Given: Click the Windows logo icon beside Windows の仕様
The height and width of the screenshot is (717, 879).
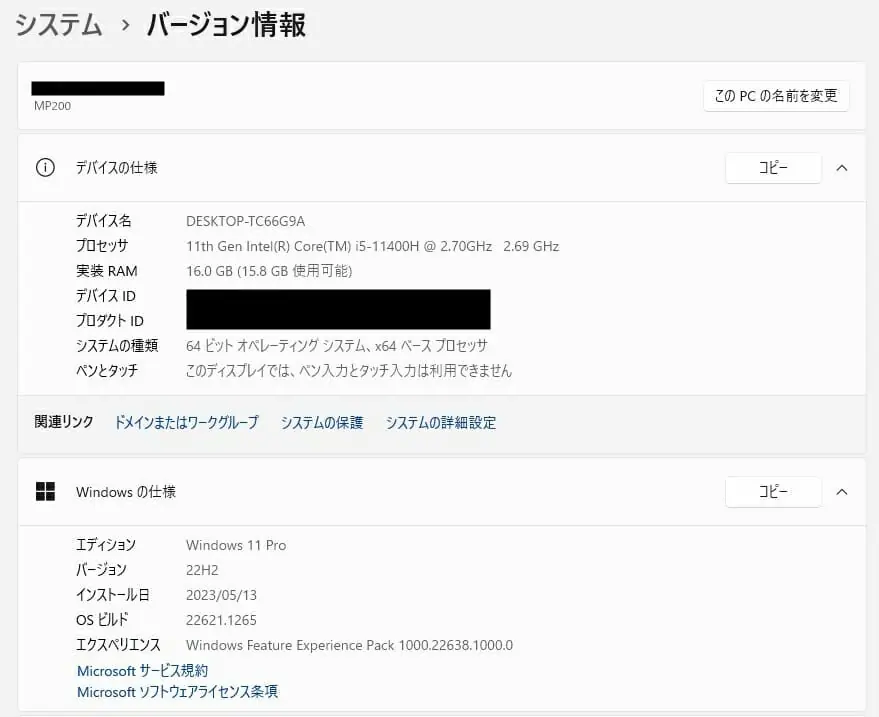Looking at the screenshot, I should pos(45,492).
